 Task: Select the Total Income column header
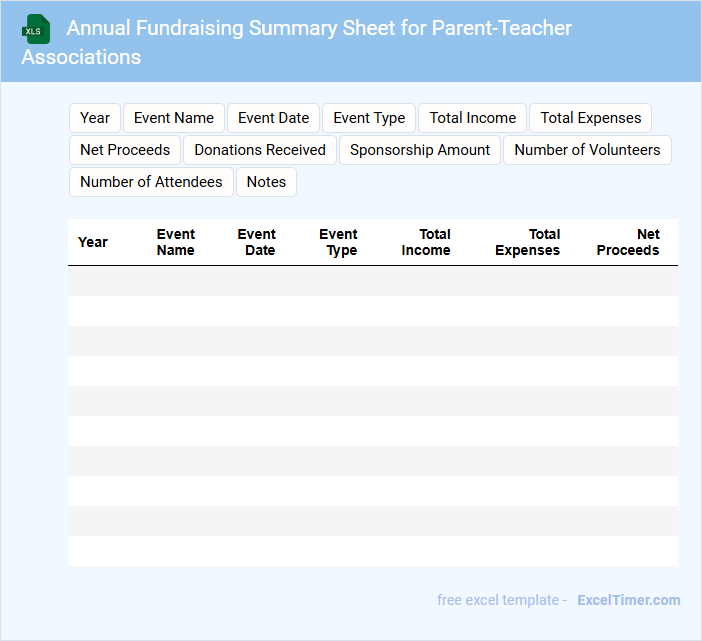426,242
